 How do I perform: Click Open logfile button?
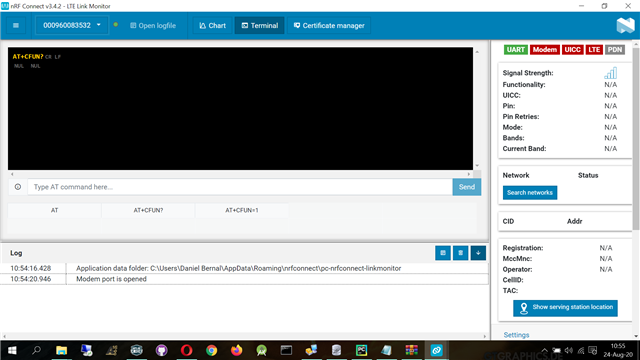153,25
